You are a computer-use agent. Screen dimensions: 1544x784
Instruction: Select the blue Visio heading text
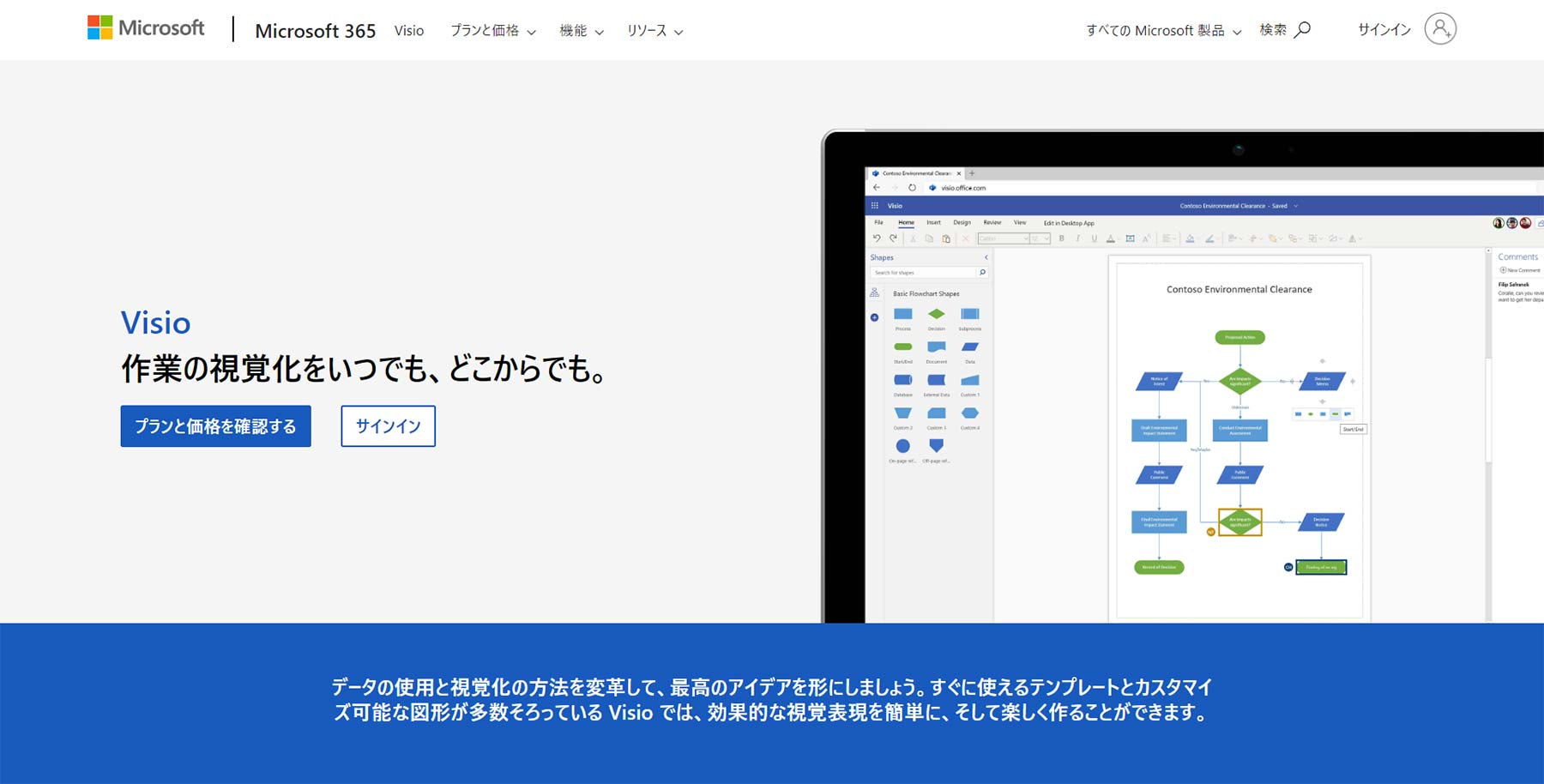(x=155, y=323)
